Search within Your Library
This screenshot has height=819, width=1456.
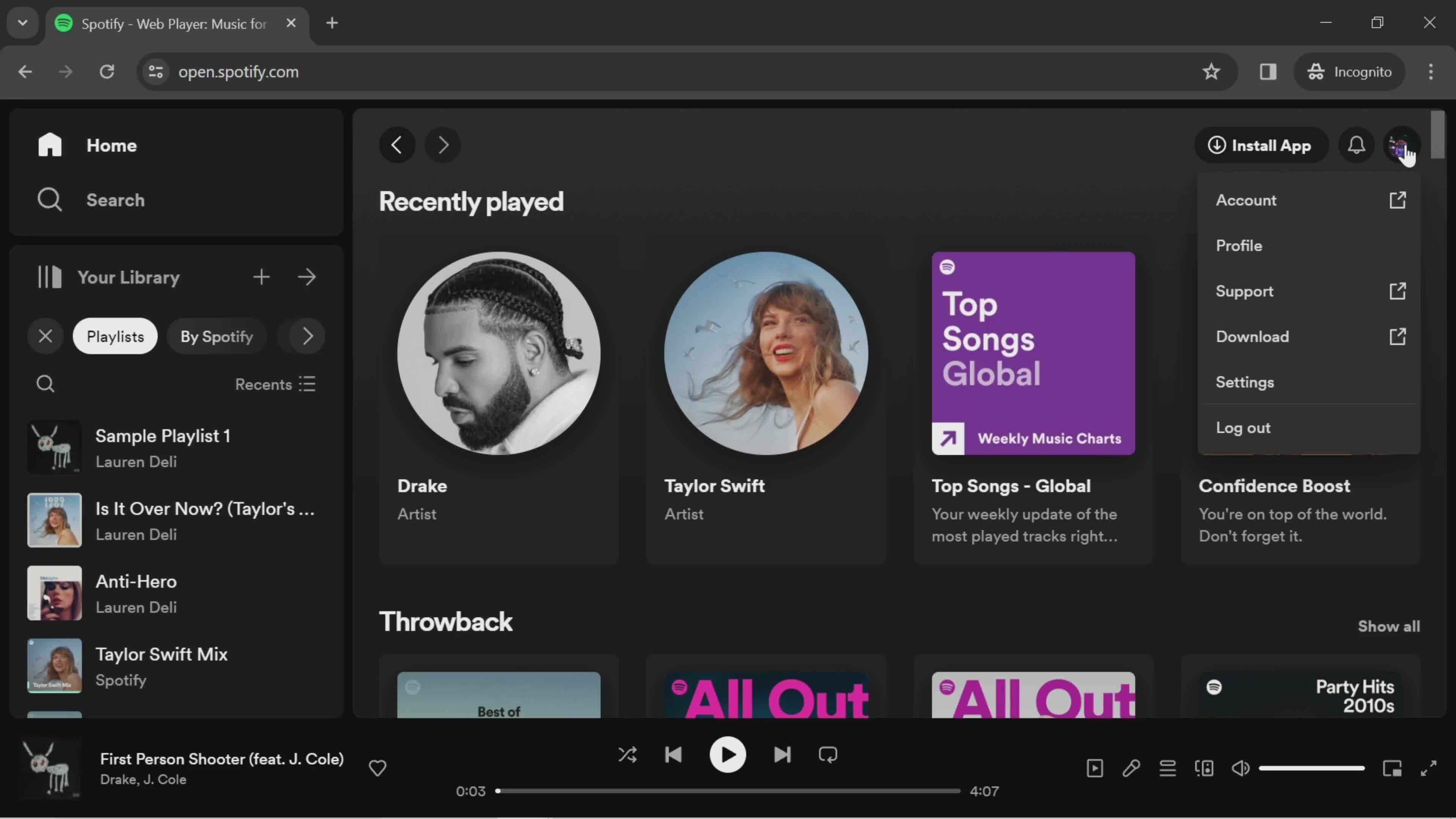pos(45,384)
